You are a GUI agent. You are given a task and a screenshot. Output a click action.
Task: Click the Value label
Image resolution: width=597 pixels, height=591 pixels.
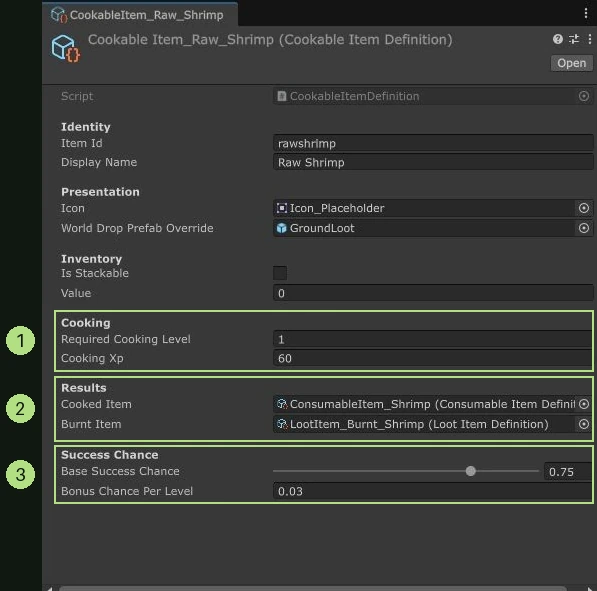76,293
